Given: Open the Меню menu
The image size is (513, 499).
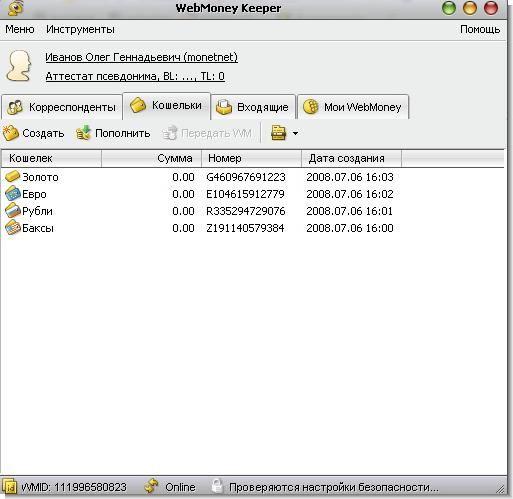Looking at the screenshot, I should click(x=20, y=29).
